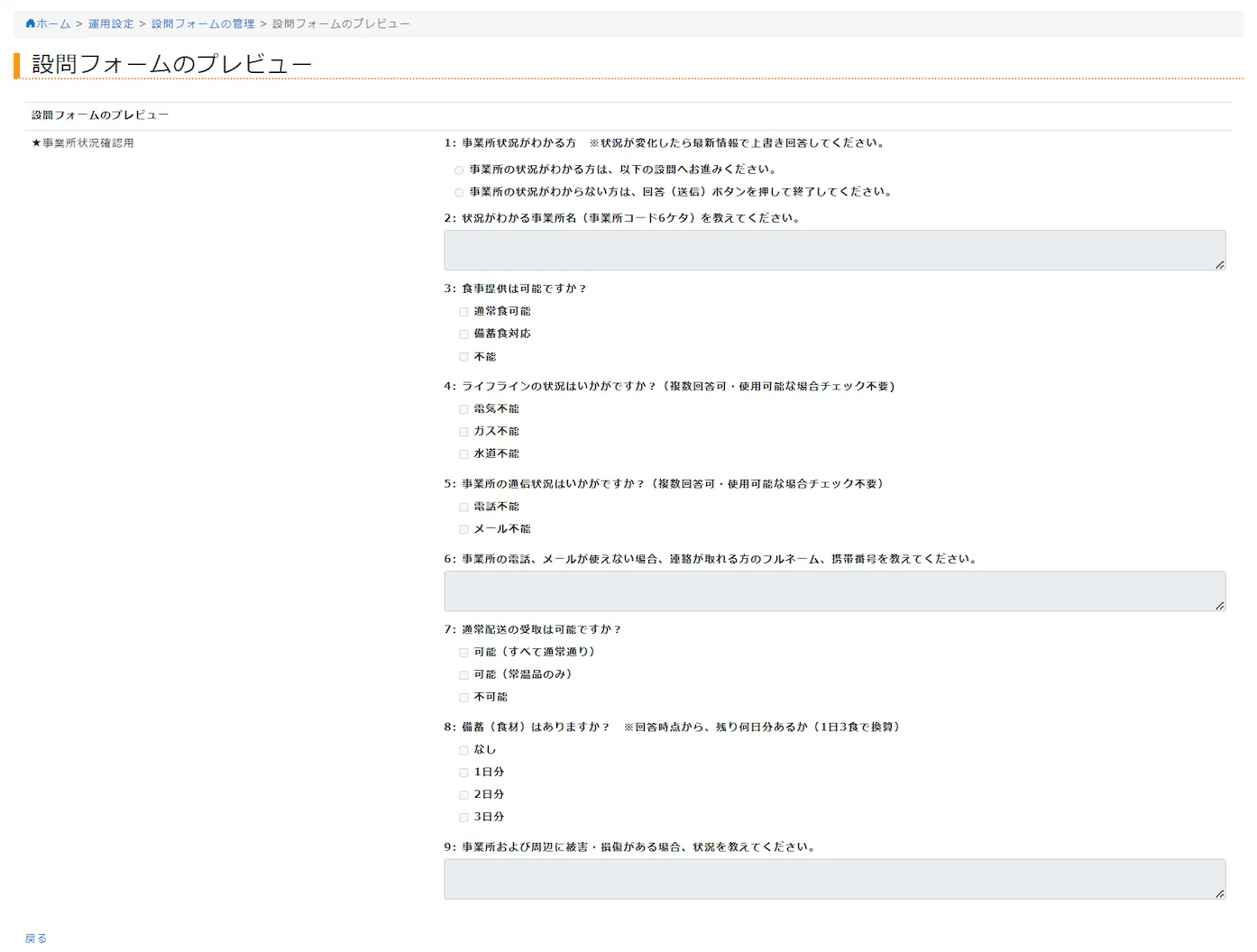Click the home icon in breadcrumb
Screen dimensions: 1257x952
click(31, 23)
